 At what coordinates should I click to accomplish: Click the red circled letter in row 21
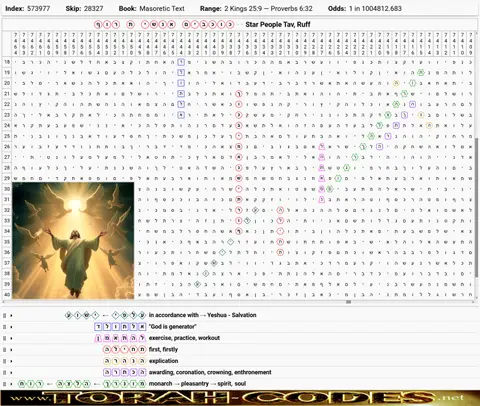coord(239,94)
